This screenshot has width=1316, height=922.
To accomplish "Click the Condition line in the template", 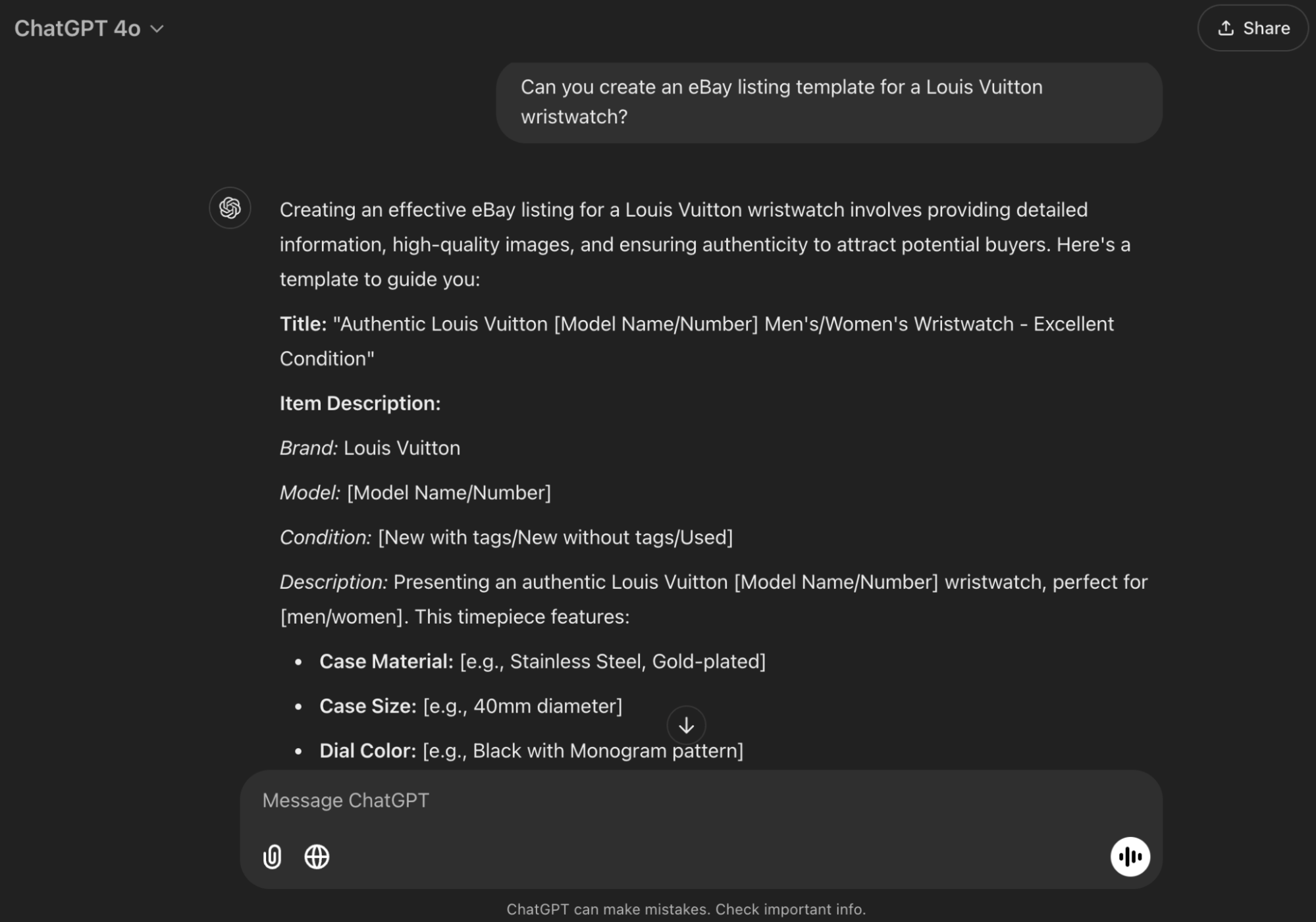I will coord(506,537).
